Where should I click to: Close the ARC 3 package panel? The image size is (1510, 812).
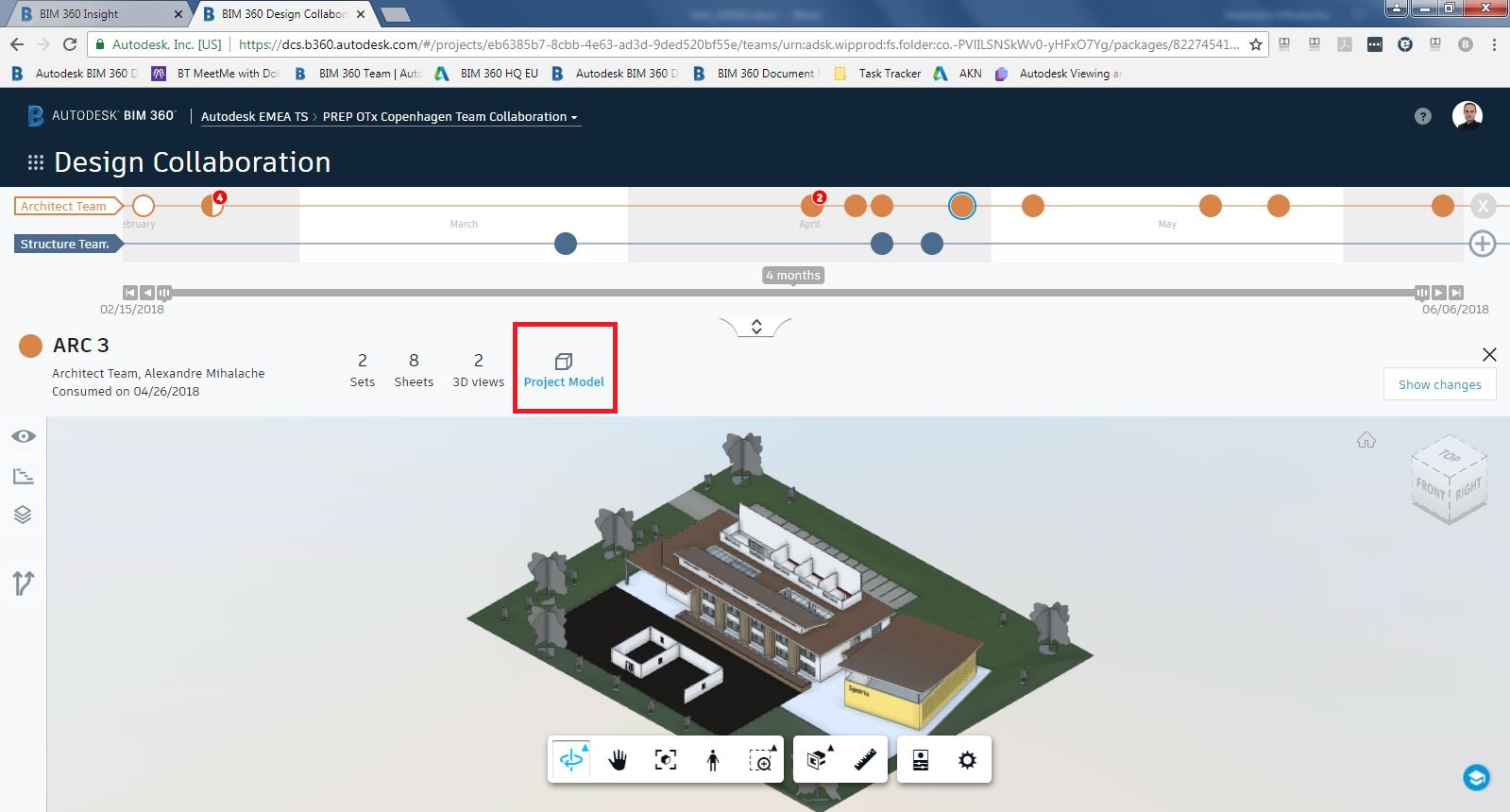click(1489, 355)
